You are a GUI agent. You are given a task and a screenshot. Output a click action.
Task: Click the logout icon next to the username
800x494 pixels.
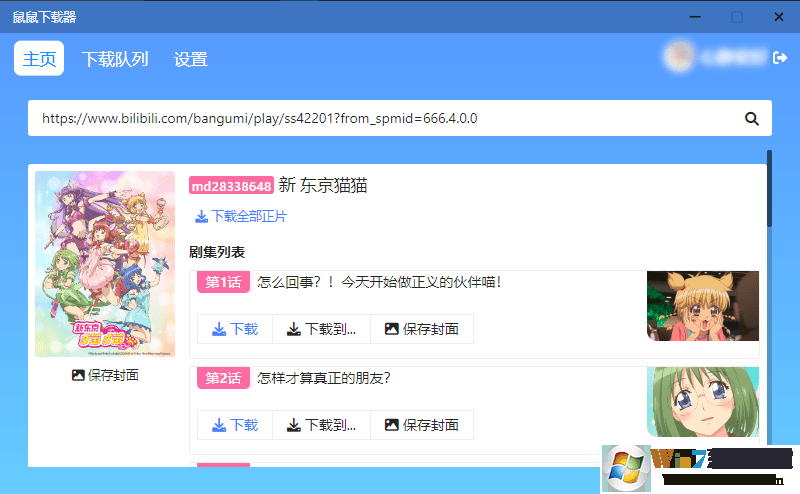pos(780,58)
